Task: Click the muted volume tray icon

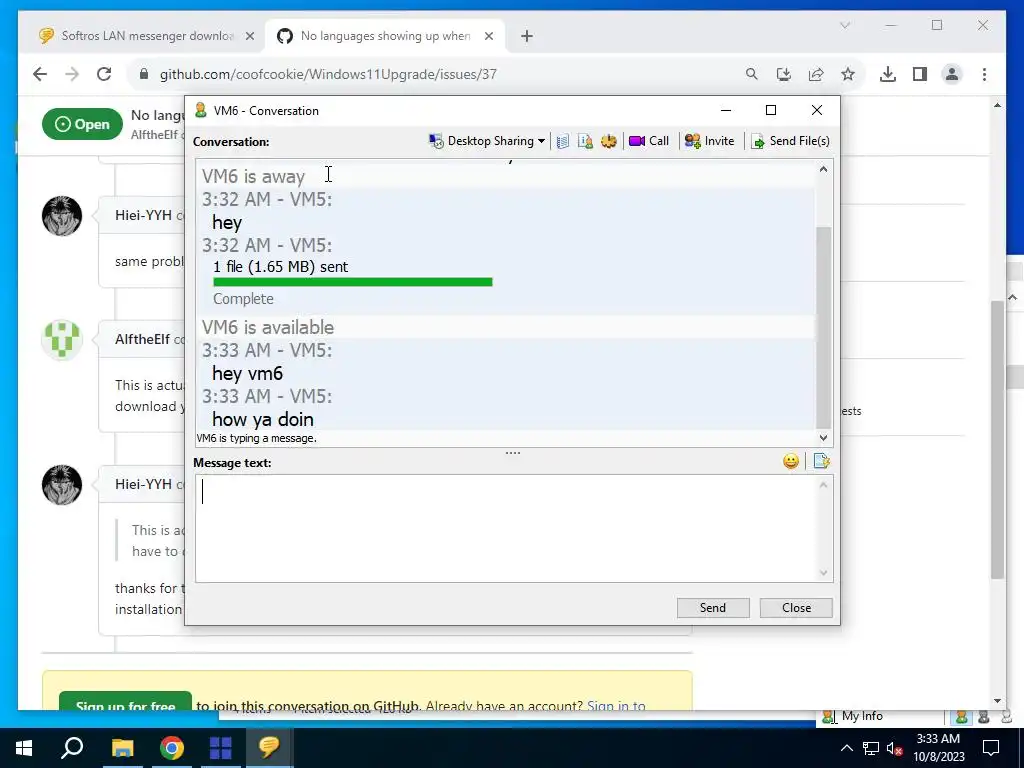Action: [895, 748]
